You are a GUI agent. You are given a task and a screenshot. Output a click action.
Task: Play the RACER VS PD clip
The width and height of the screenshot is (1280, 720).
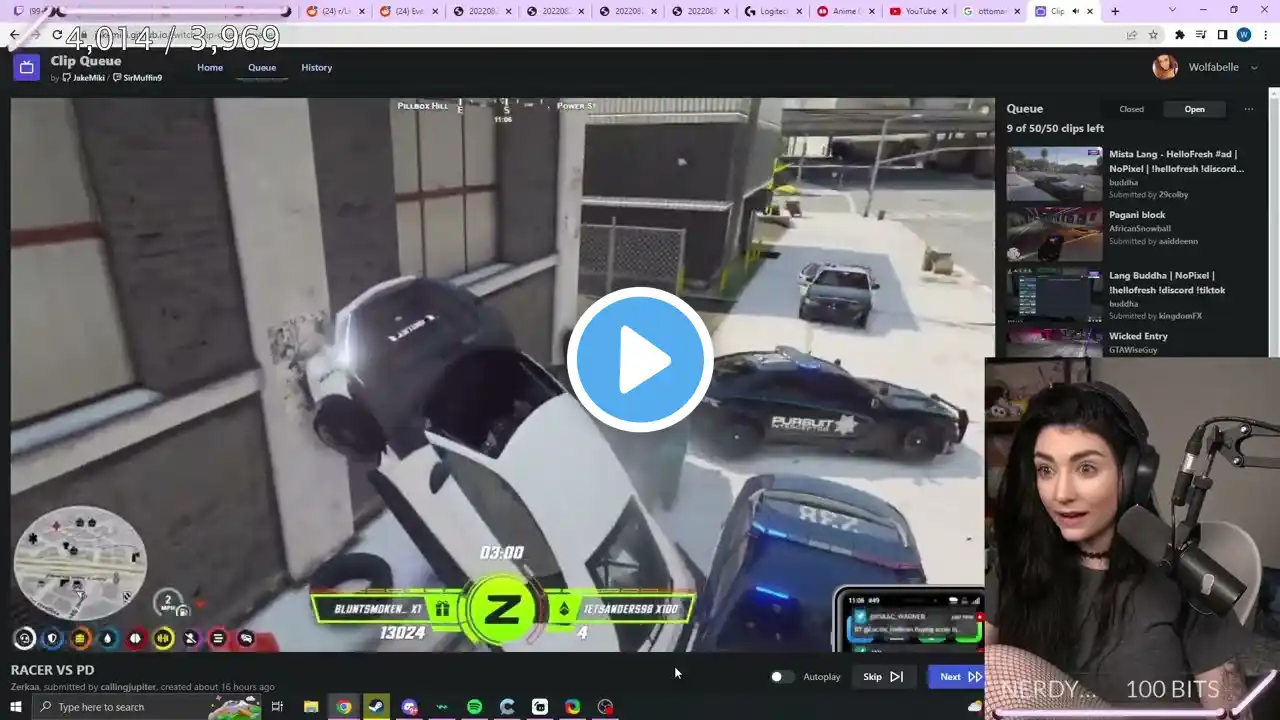640,360
